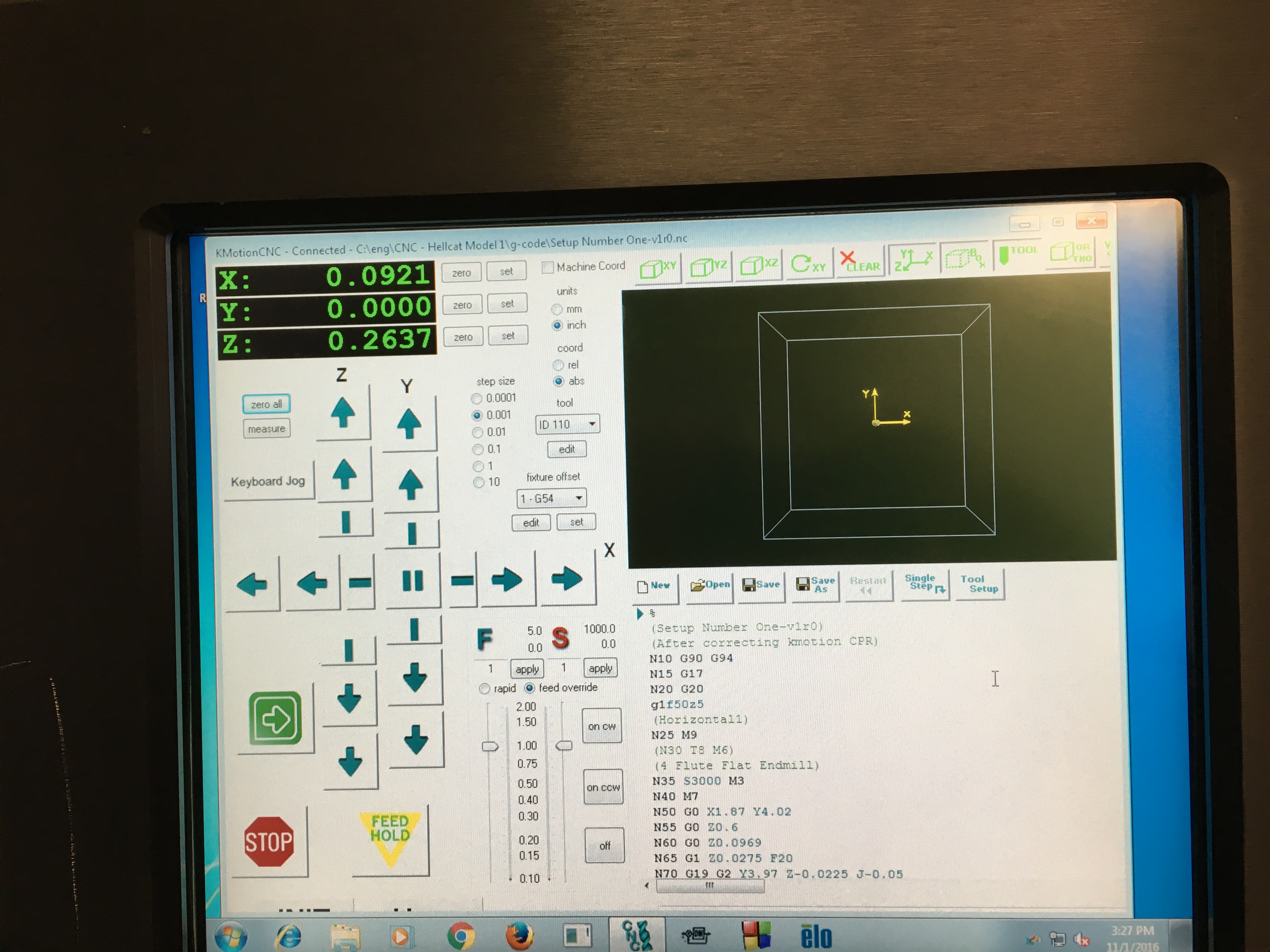Click the G-code horizontal scrollbar
Viewport: 1270px width, 952px height.
point(710,886)
